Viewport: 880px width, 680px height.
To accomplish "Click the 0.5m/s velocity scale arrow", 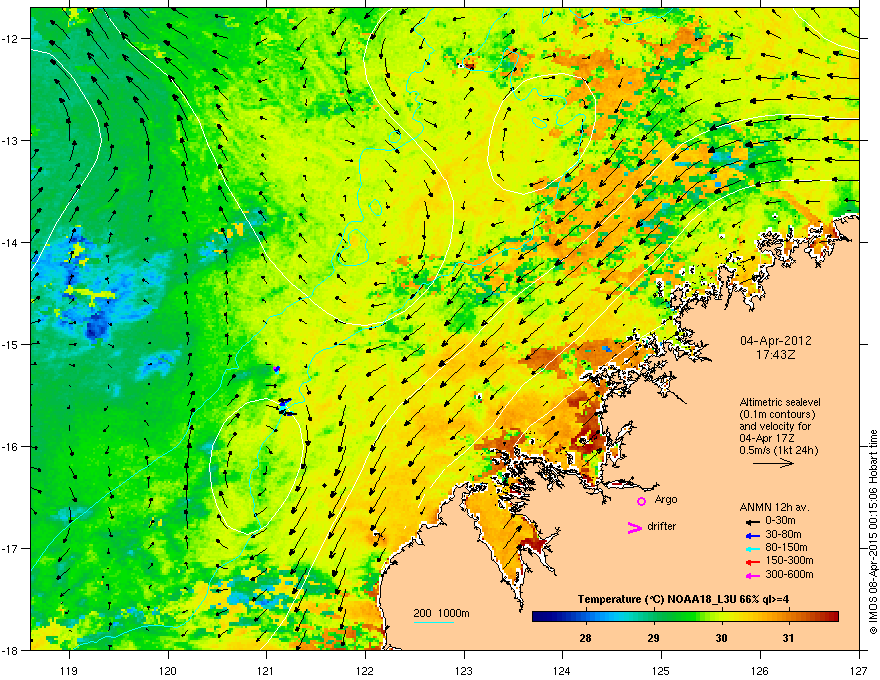I will pos(774,463).
